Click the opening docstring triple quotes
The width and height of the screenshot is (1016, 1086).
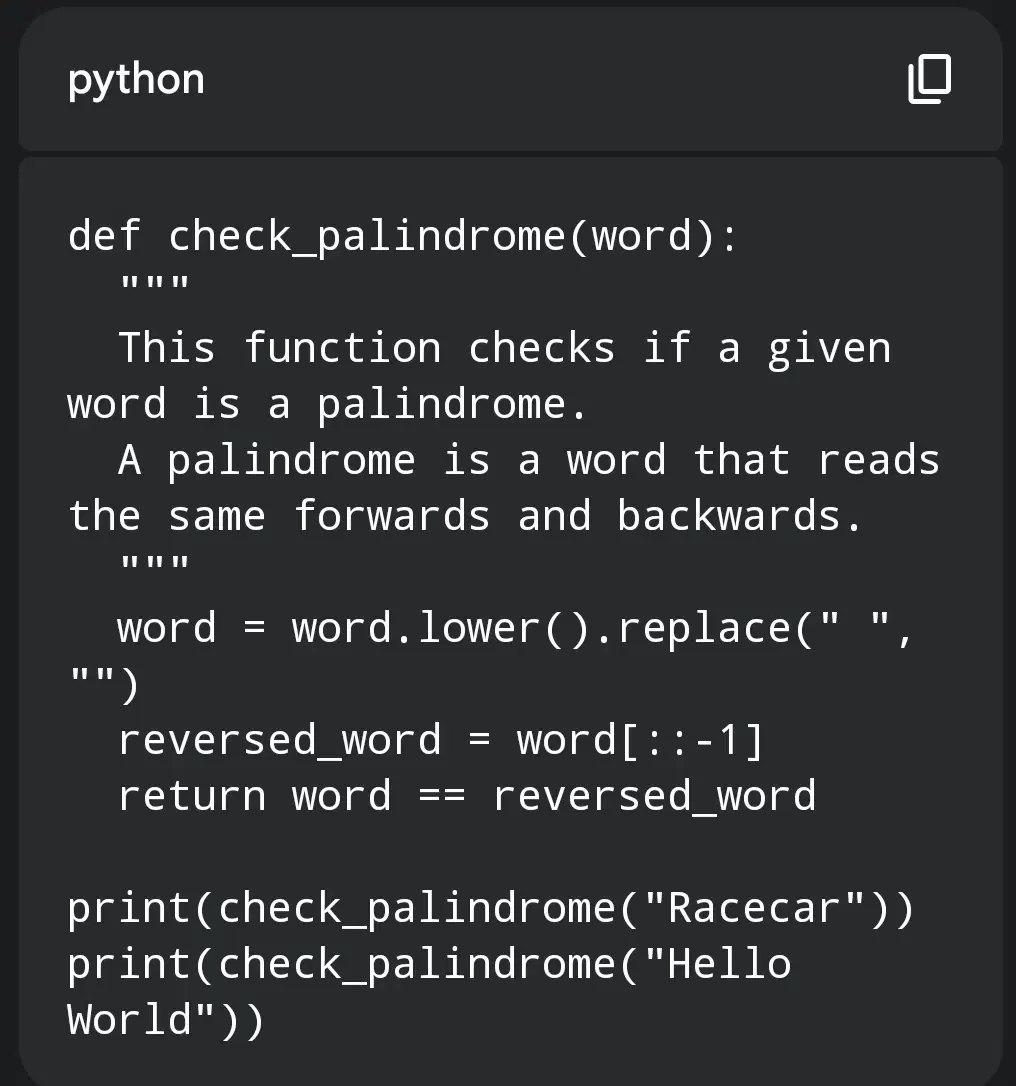[x=154, y=286]
